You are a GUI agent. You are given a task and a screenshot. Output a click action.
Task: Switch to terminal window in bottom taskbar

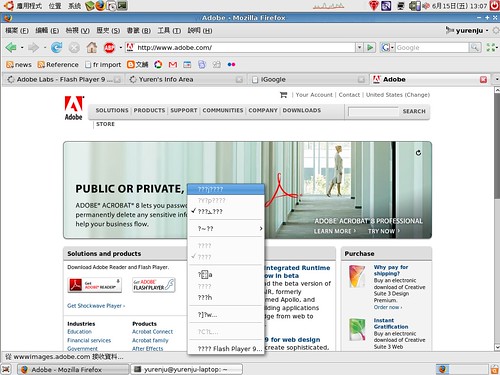pos(186,369)
